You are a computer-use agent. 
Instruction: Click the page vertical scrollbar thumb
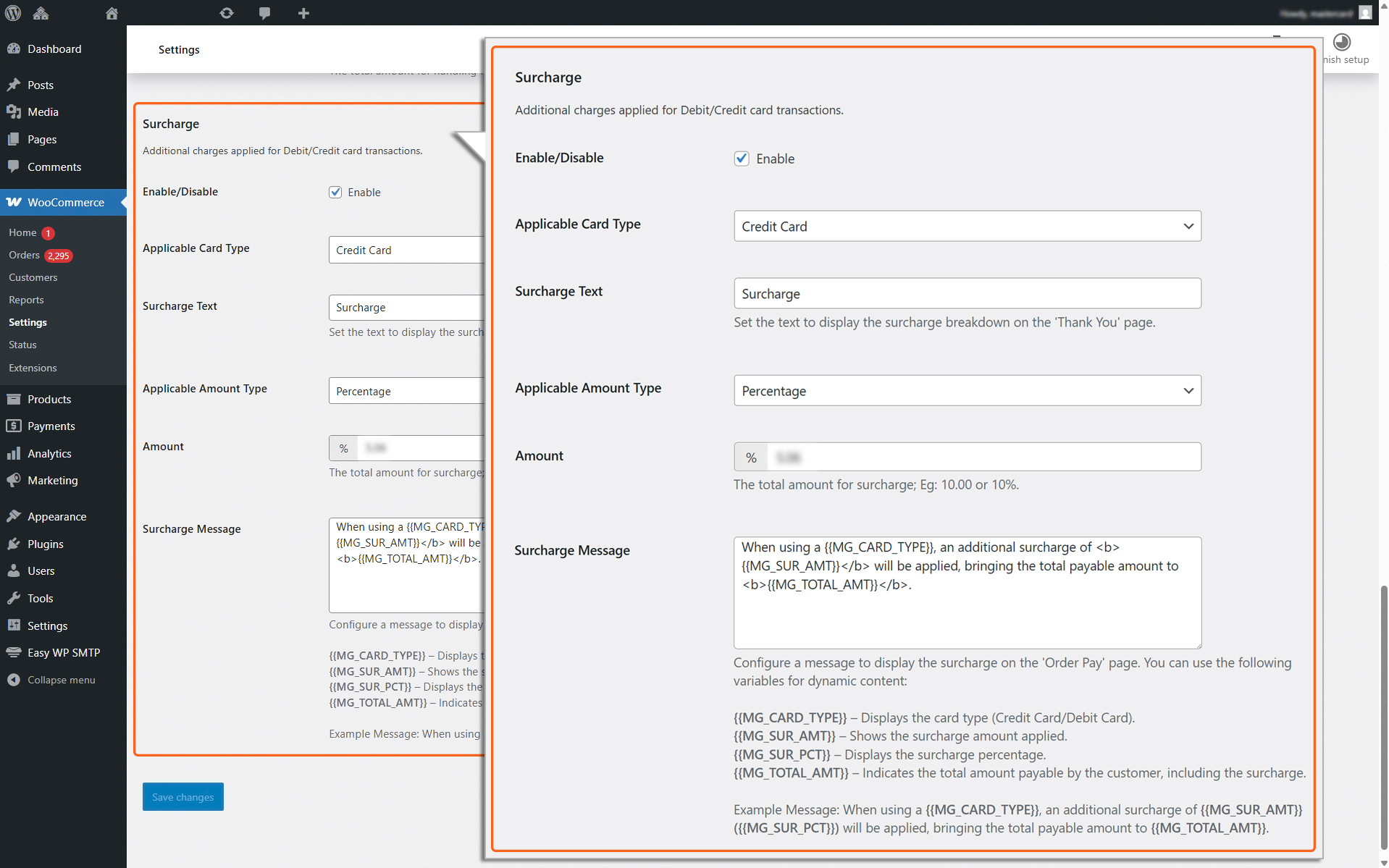click(1384, 717)
